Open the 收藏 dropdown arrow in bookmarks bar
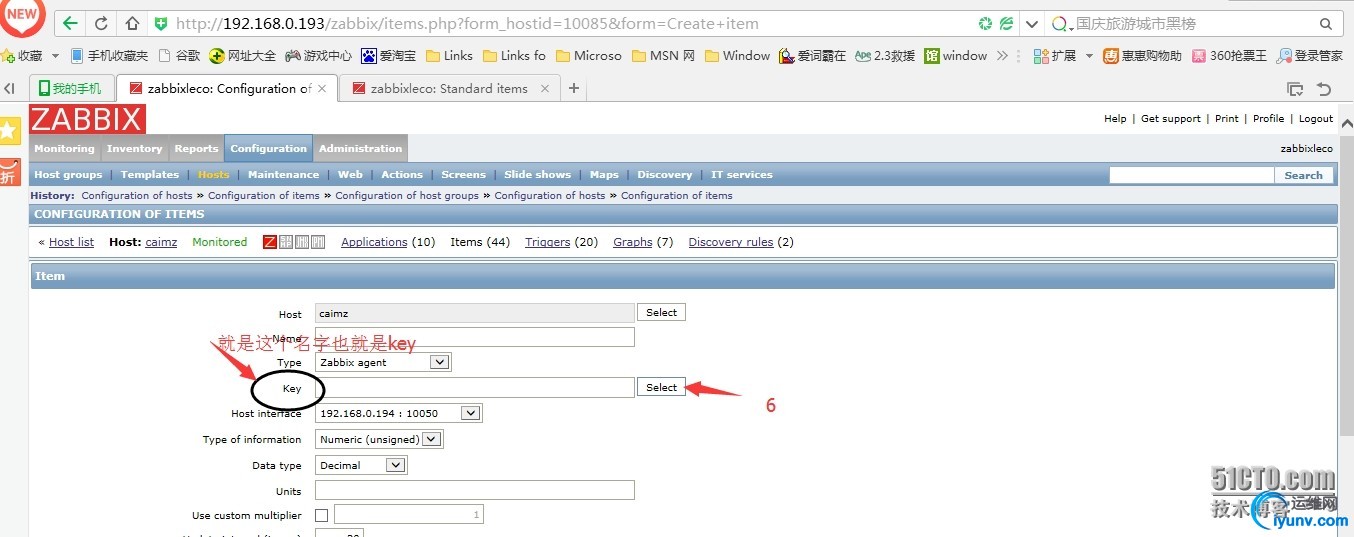Viewport: 1354px width, 537px height. coord(55,56)
